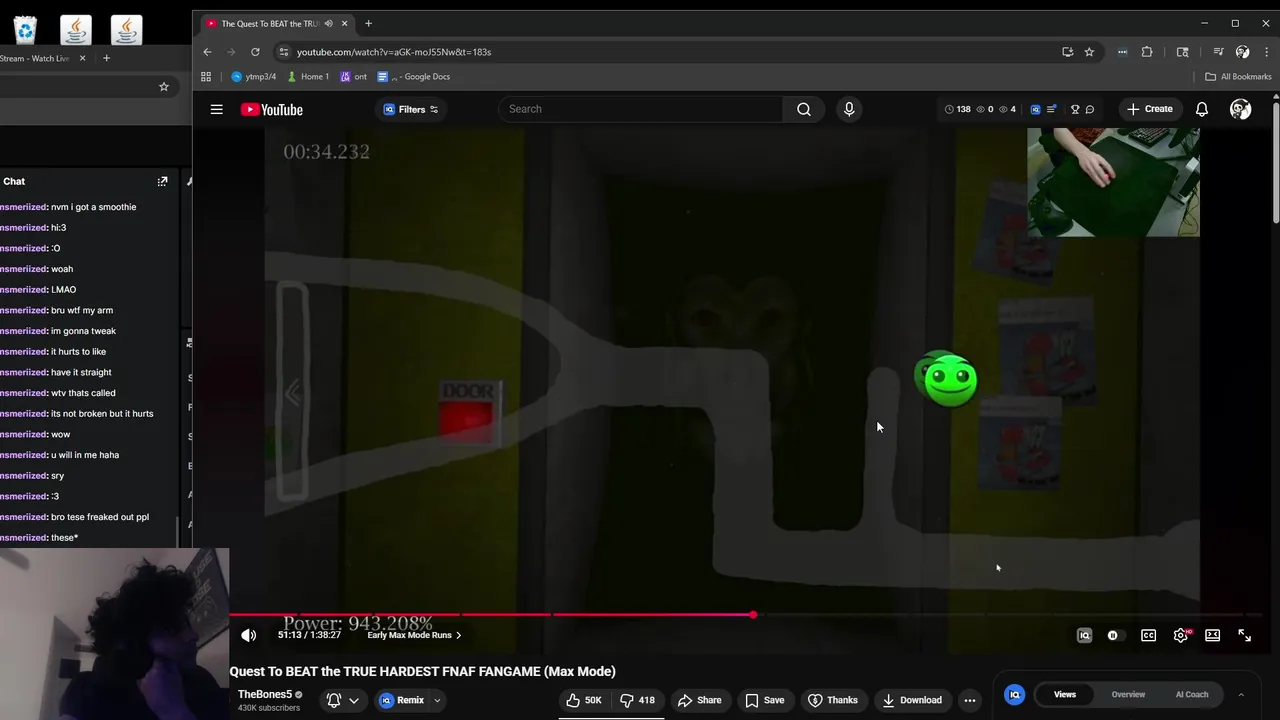
Task: Bookmark this page with star icon
Action: 1089,52
